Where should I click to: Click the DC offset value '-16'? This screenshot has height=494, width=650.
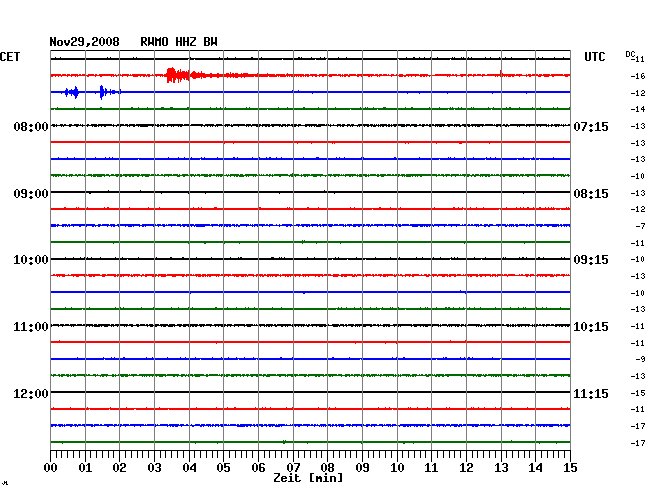(x=638, y=76)
